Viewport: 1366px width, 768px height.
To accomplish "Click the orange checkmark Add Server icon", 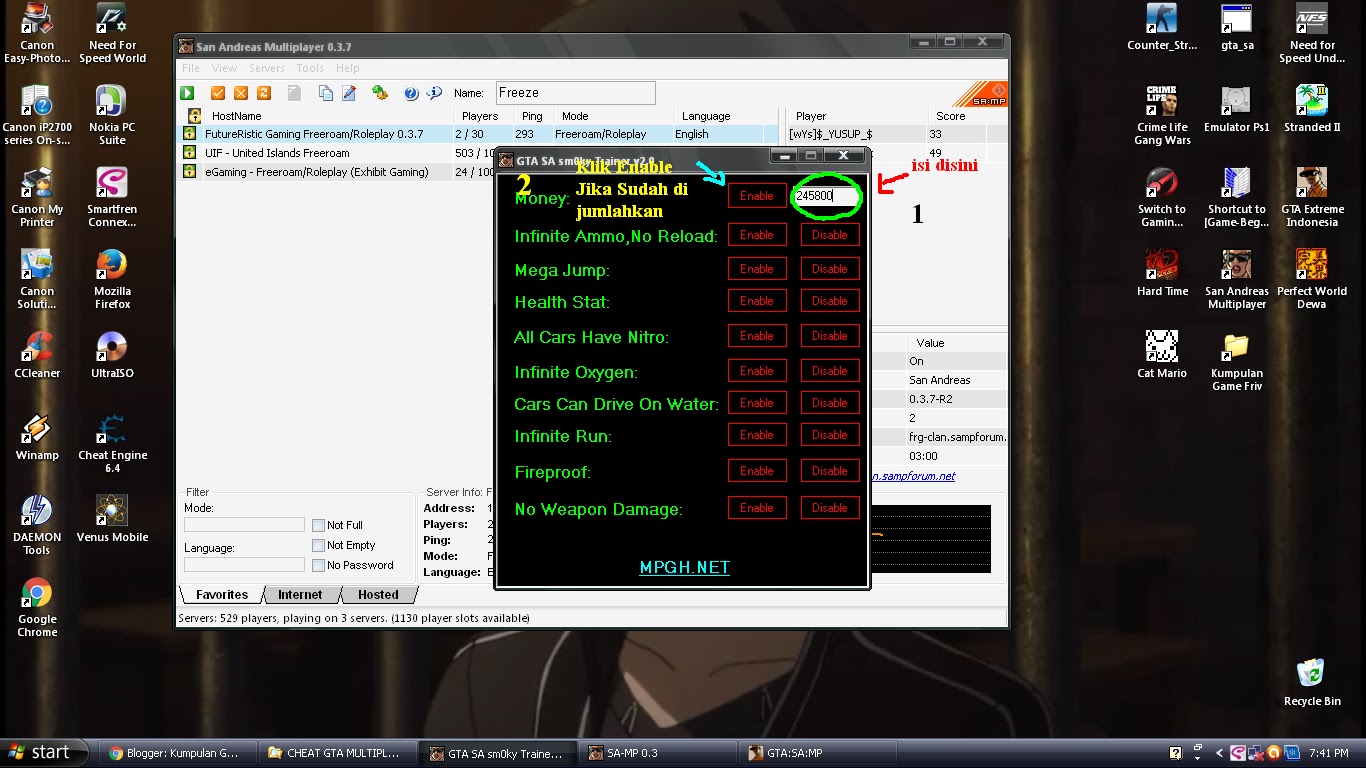I will [x=218, y=93].
